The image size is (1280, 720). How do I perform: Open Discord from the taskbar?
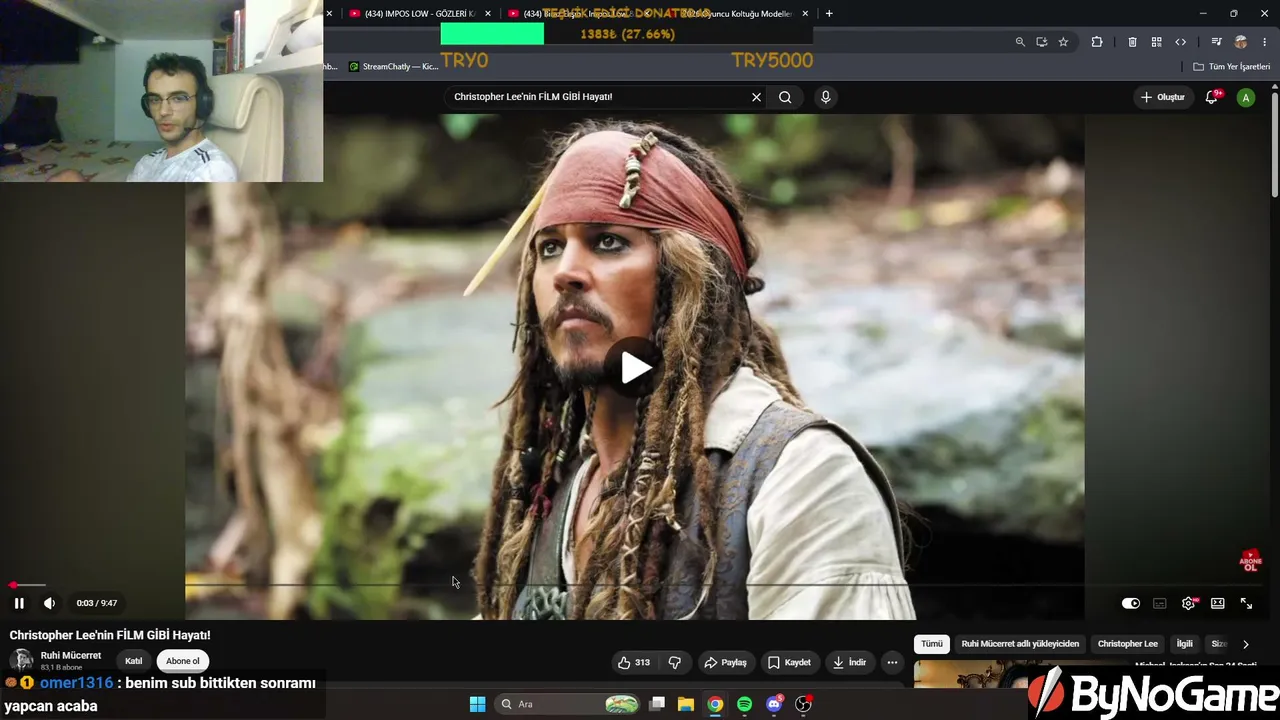(x=774, y=704)
